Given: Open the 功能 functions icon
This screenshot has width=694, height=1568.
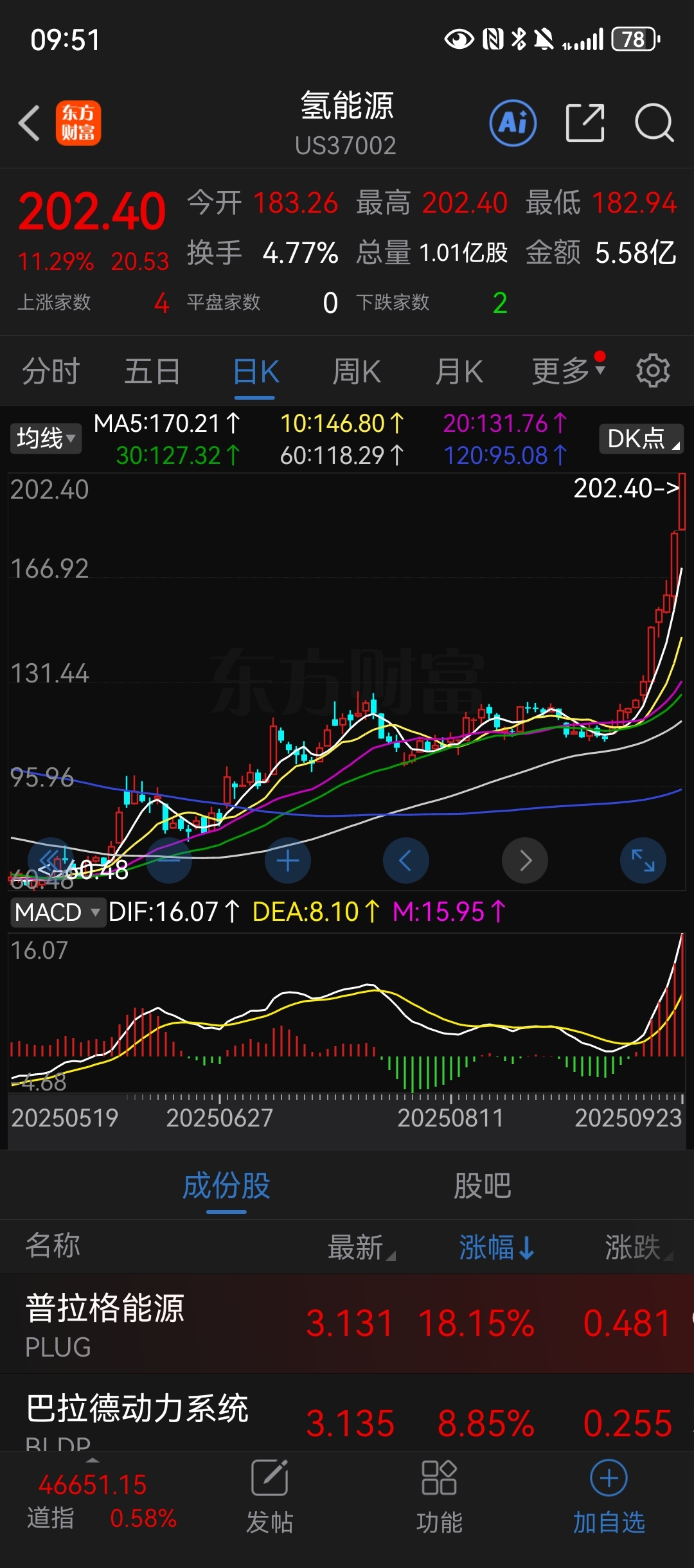Looking at the screenshot, I should coord(439,1497).
